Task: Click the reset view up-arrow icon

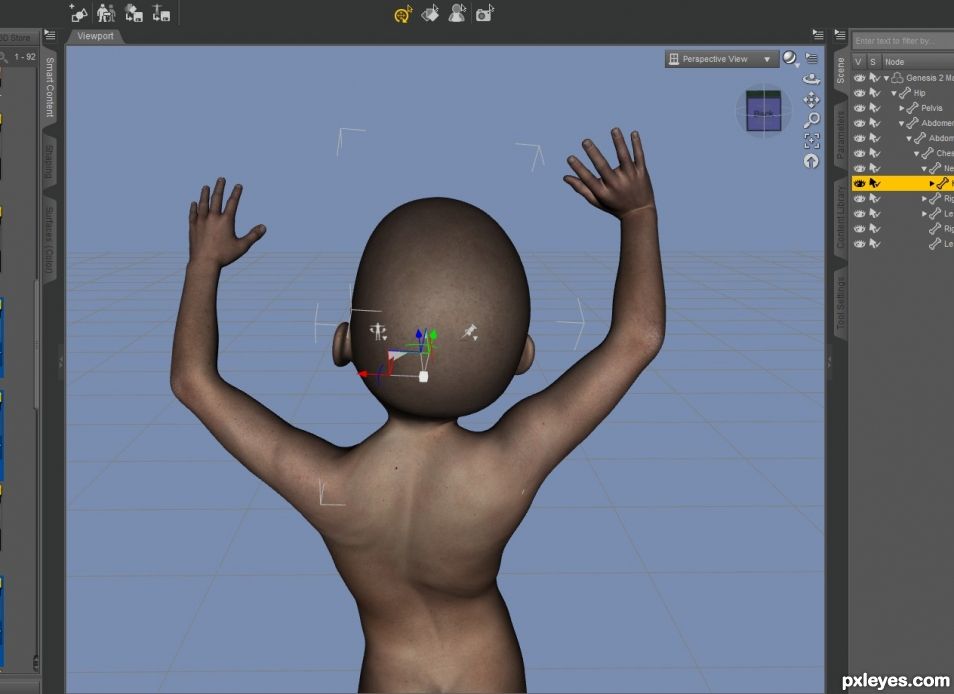Action: (x=811, y=161)
